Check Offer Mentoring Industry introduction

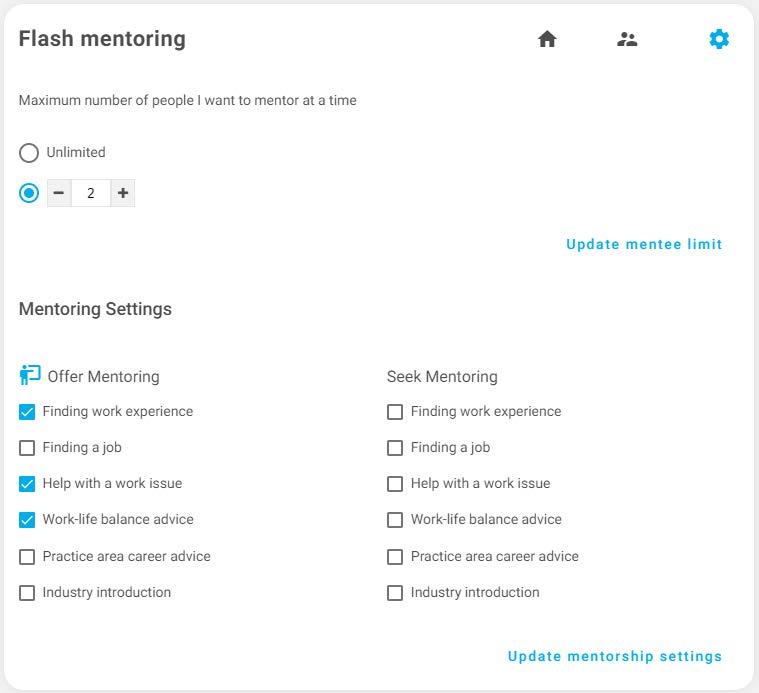tap(27, 593)
